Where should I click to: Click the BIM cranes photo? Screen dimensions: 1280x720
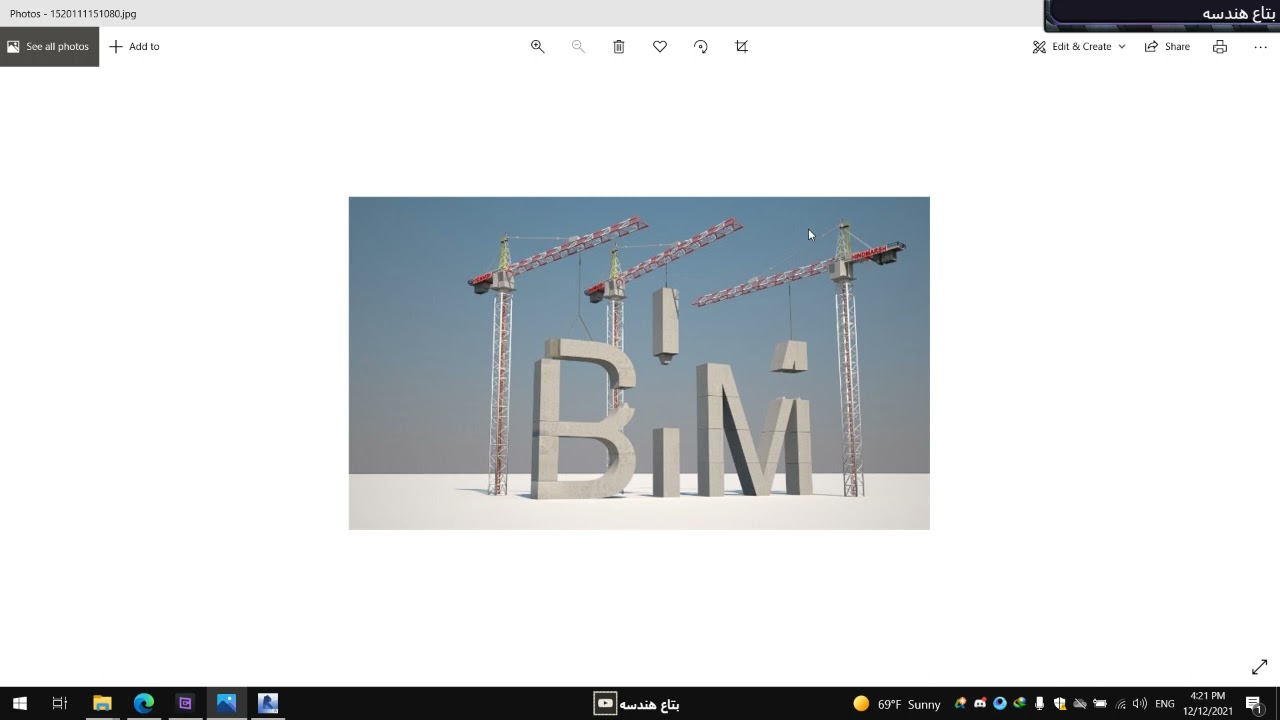(639, 363)
